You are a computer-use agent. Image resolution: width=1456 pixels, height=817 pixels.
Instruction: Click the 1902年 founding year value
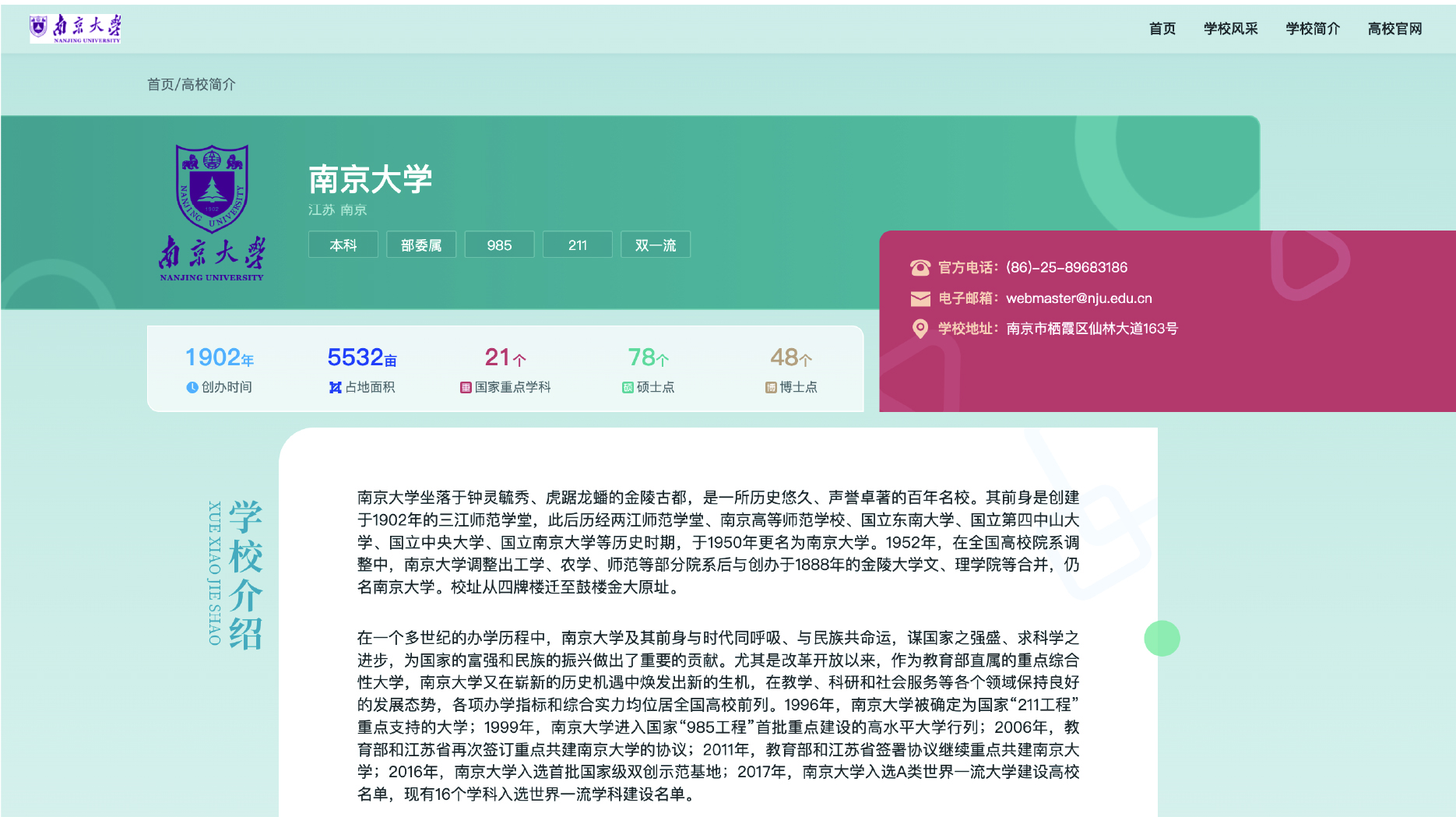220,357
